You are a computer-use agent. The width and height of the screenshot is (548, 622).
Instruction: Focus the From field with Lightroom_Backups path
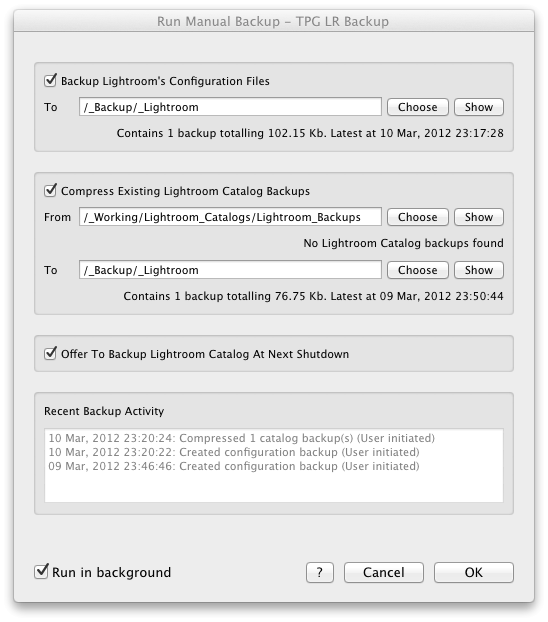tap(230, 217)
